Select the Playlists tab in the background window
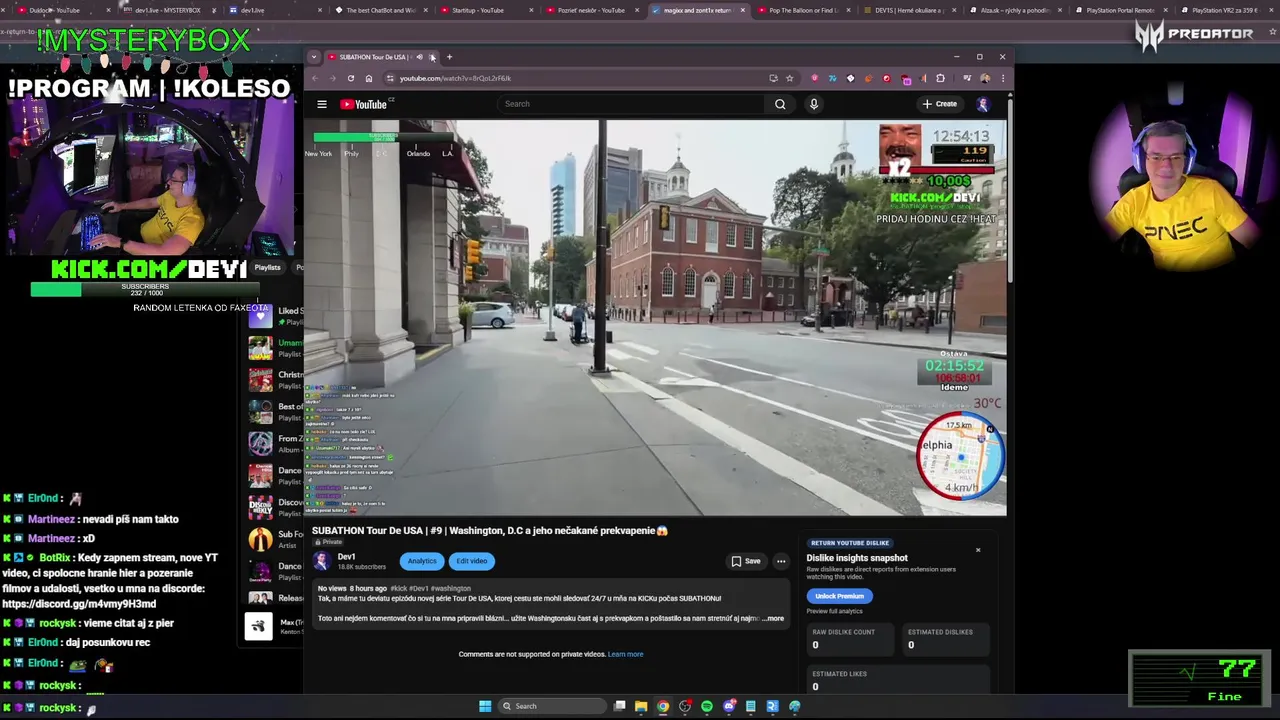 (x=267, y=267)
